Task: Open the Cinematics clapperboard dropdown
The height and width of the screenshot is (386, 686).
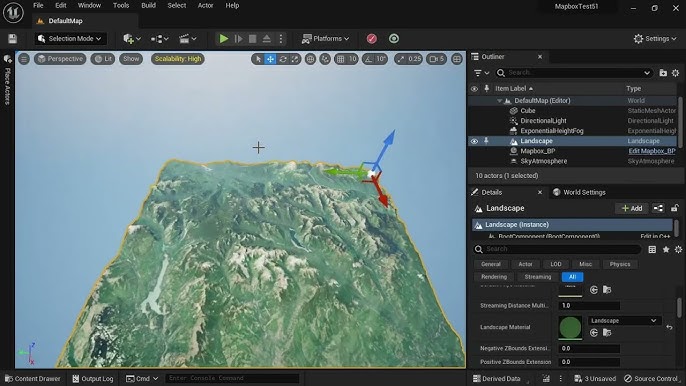Action: pyautogui.click(x=188, y=39)
